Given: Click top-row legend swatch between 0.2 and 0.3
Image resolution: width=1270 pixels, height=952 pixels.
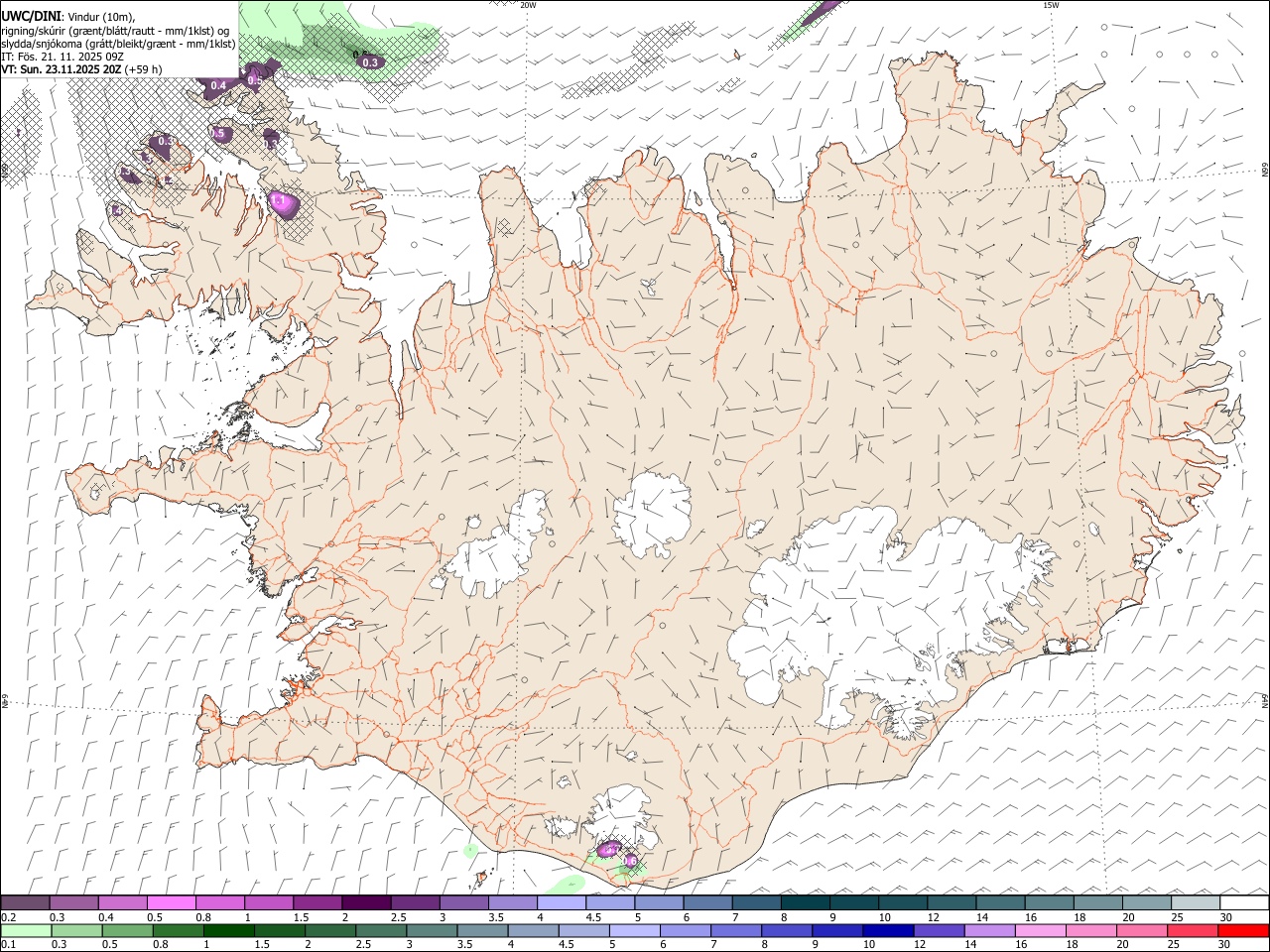Looking at the screenshot, I should 25,902.
